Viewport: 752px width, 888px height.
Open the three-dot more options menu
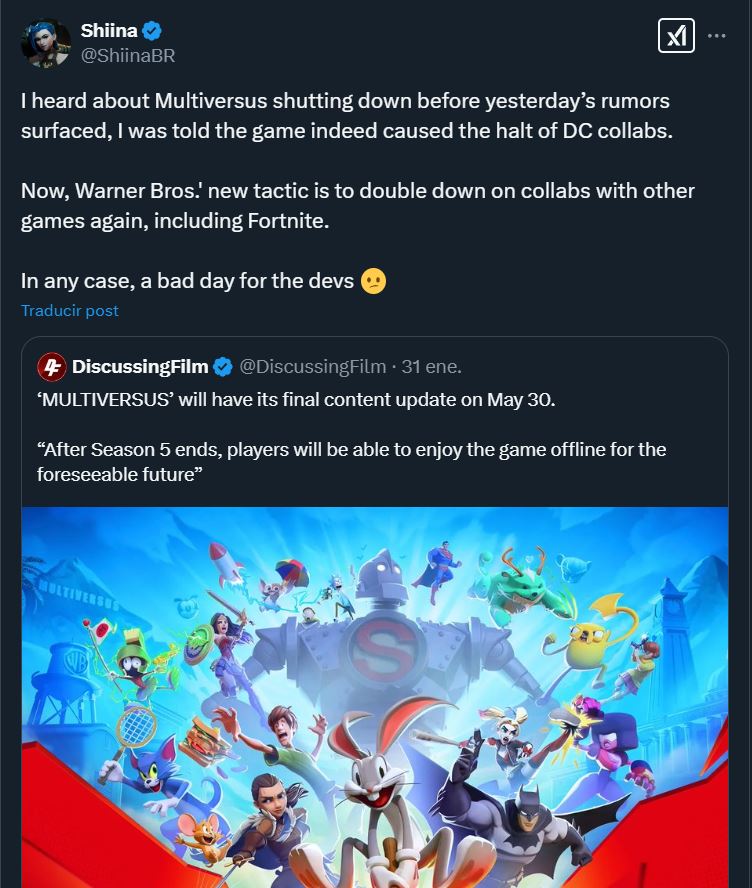716,36
